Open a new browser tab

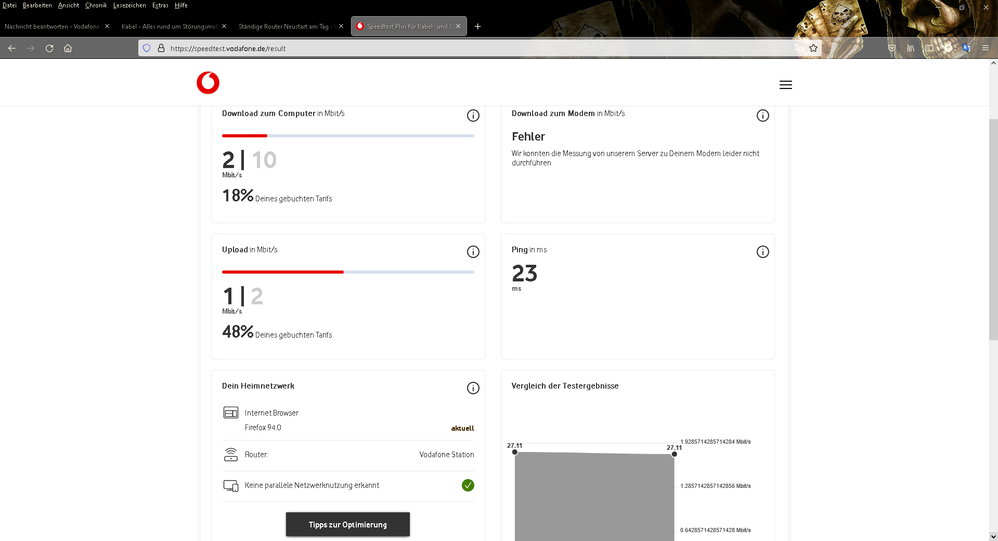[477, 26]
